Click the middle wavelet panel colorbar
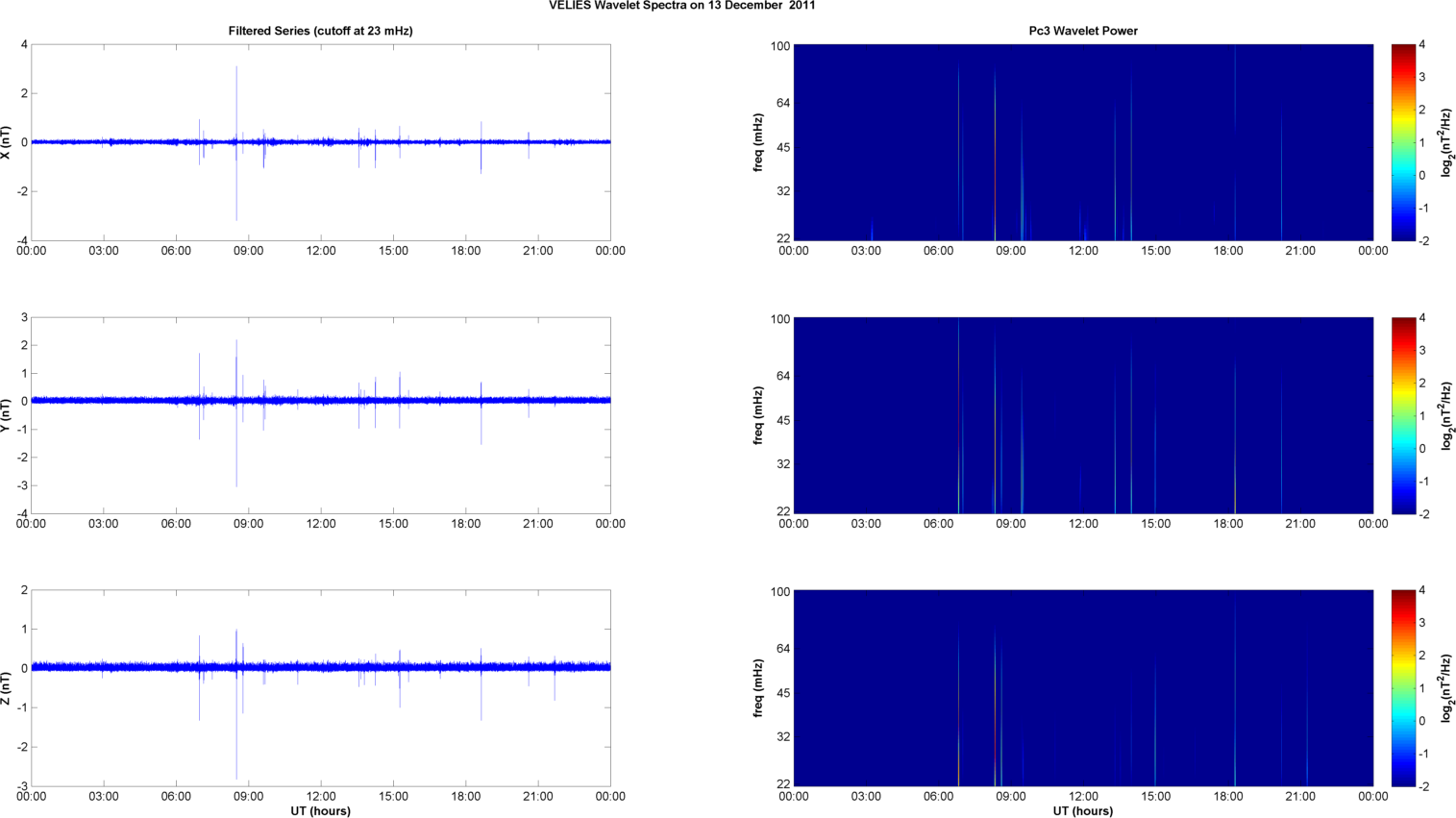Viewport: 1456px width, 818px height. point(1403,415)
